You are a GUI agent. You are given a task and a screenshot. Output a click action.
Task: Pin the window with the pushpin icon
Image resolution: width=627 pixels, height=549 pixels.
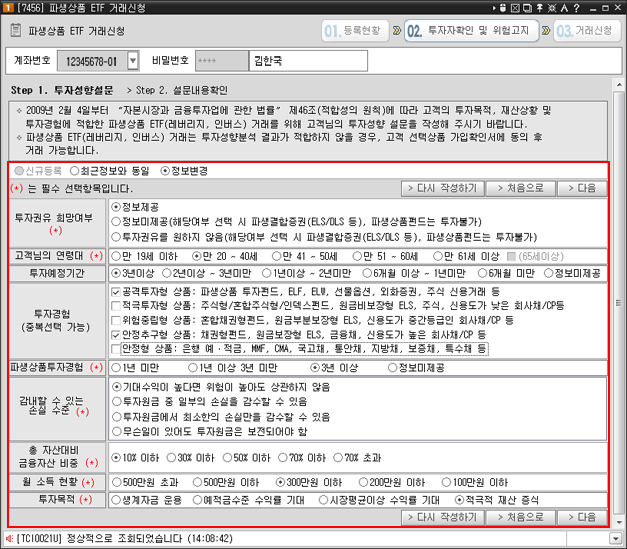coord(539,8)
